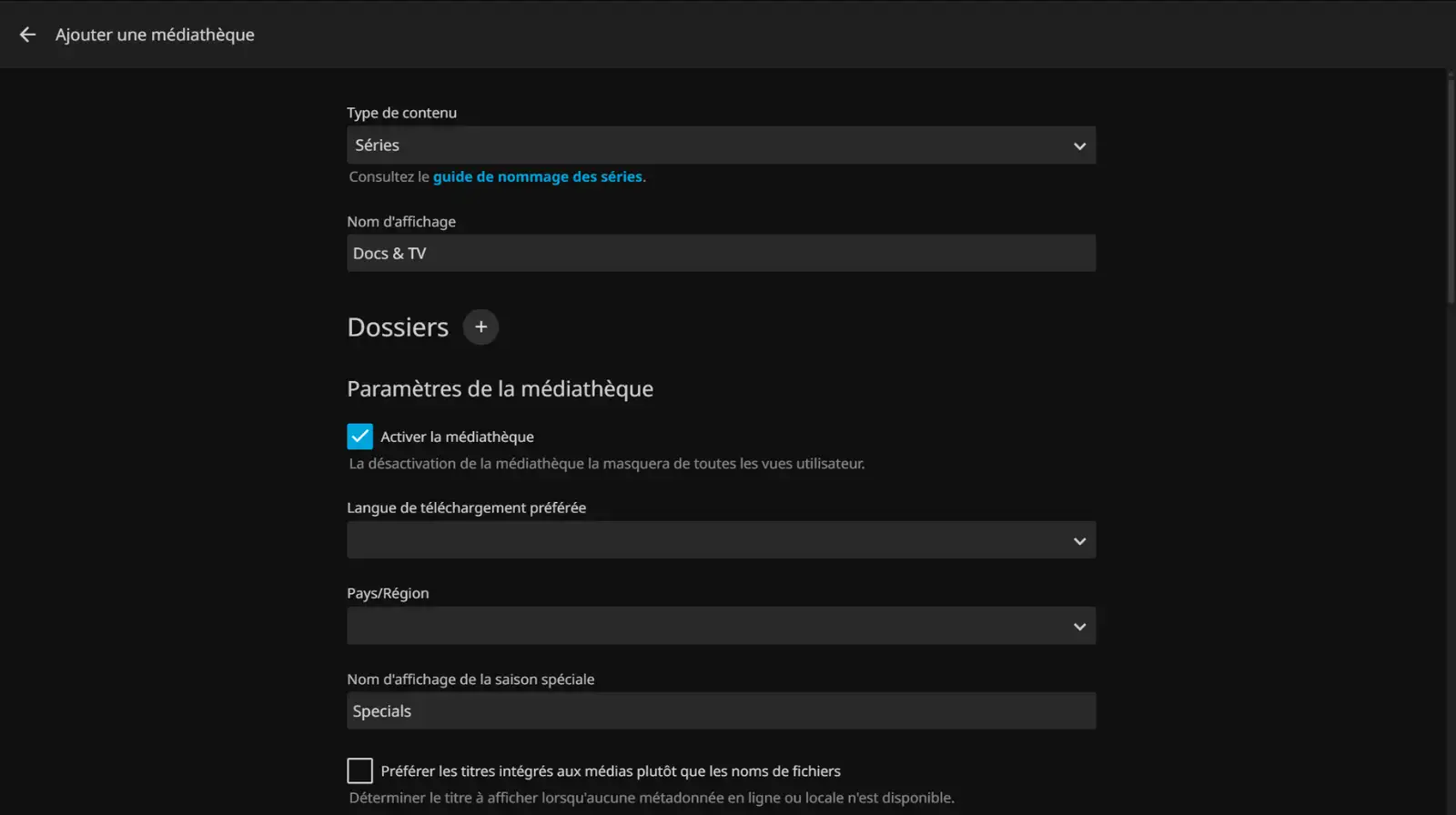Click the 'Activer la médiathèque' label text

(457, 438)
